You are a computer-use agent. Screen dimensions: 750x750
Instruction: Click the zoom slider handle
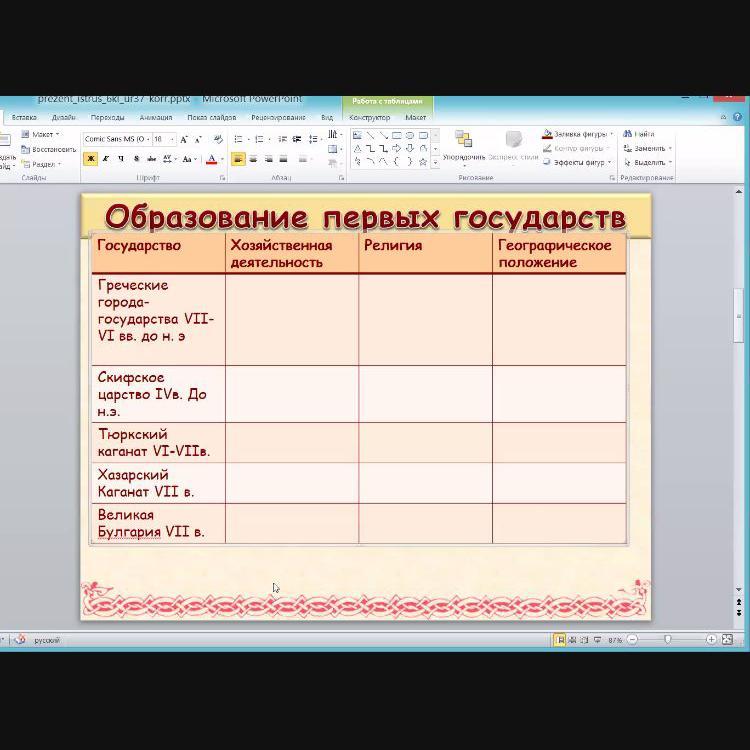pyautogui.click(x=668, y=640)
